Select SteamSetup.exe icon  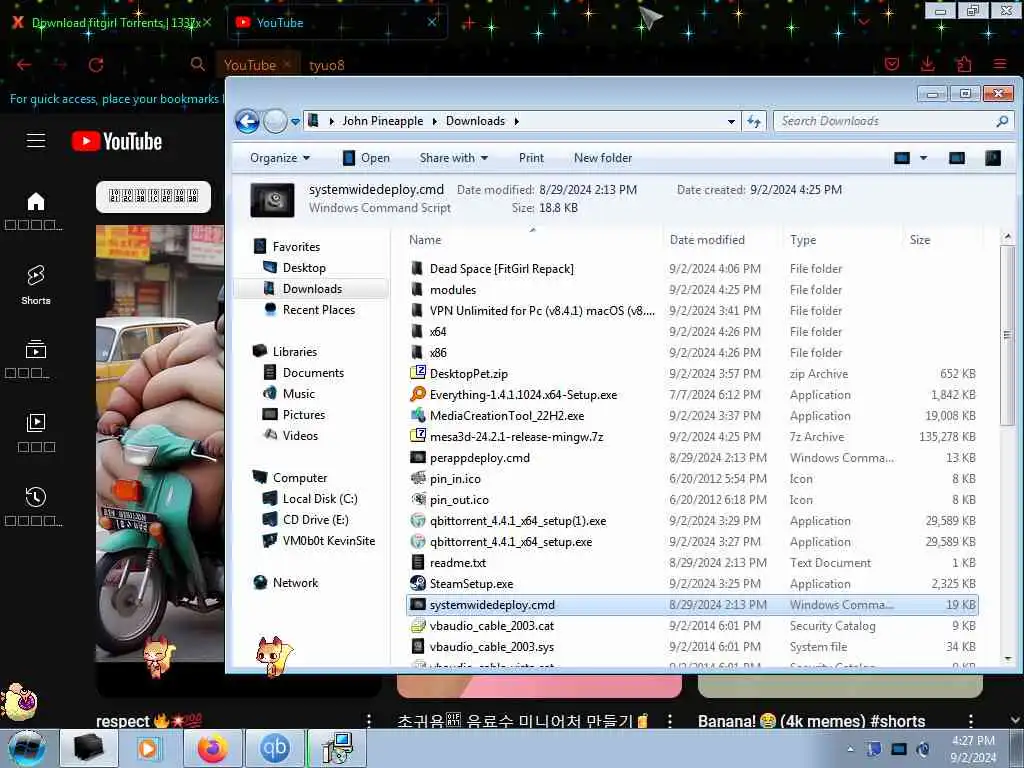click(x=417, y=583)
